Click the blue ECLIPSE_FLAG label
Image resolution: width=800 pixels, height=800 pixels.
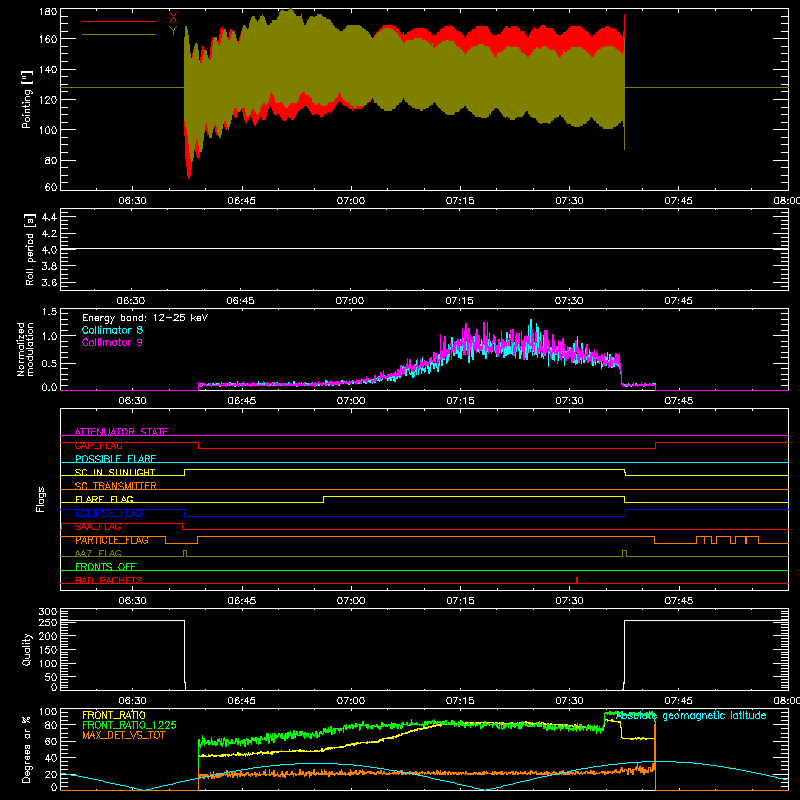pos(109,513)
